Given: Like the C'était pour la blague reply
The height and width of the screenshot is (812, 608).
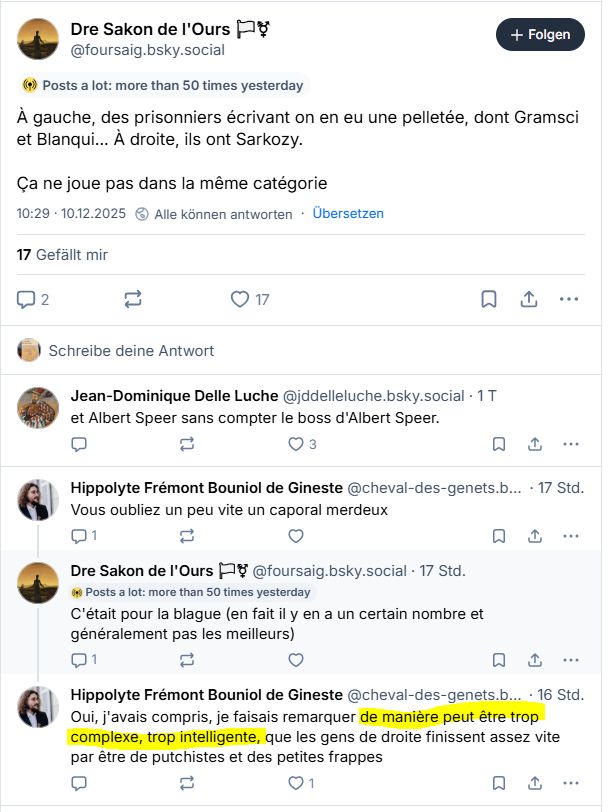Looking at the screenshot, I should 296,660.
